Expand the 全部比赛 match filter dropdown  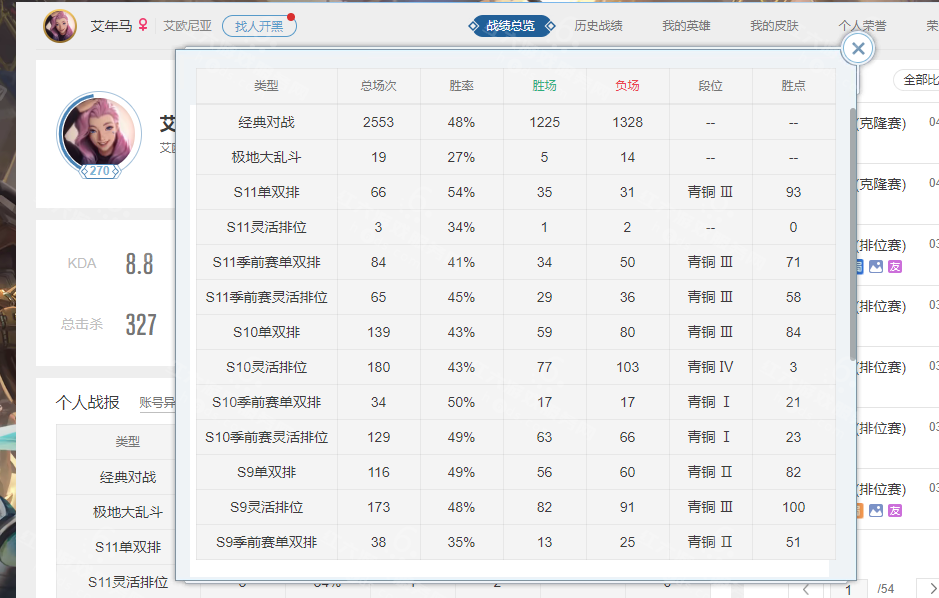(x=918, y=80)
